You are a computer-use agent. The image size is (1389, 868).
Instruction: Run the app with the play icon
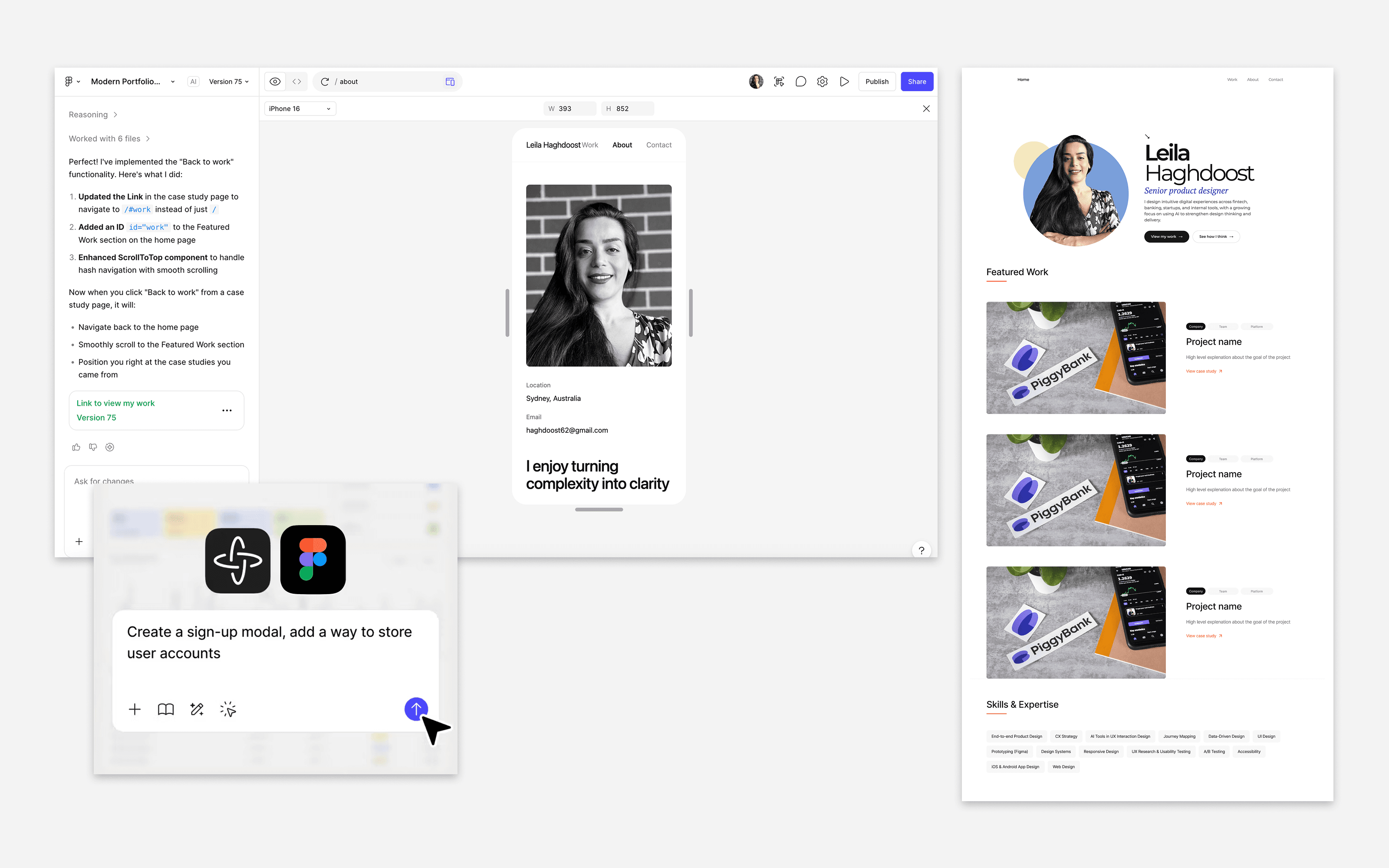[844, 82]
